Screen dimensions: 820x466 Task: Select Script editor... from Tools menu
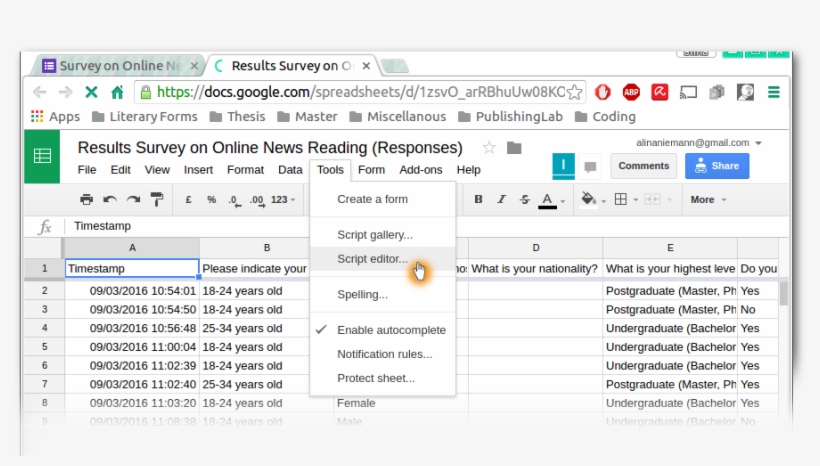pyautogui.click(x=383, y=259)
